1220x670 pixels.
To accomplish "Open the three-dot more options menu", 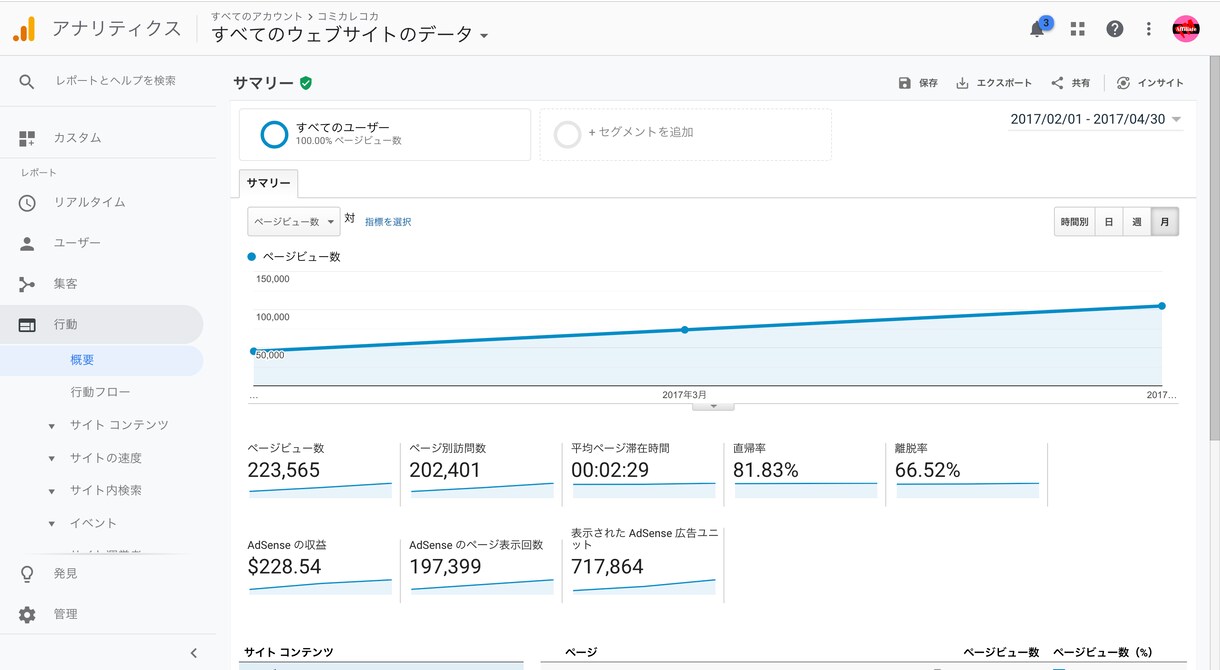I will pyautogui.click(x=1149, y=29).
